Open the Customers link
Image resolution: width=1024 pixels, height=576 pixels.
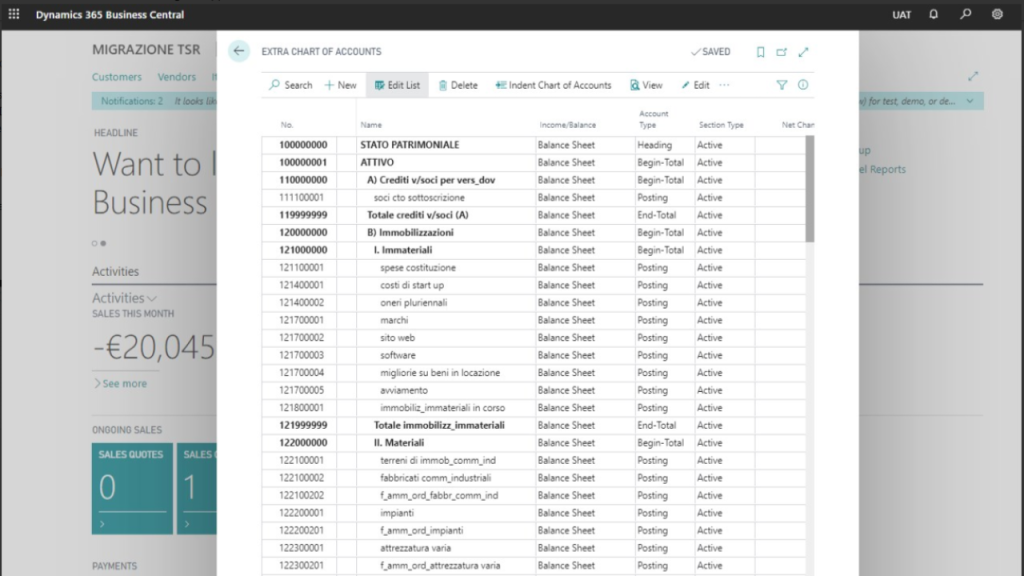pyautogui.click(x=117, y=77)
